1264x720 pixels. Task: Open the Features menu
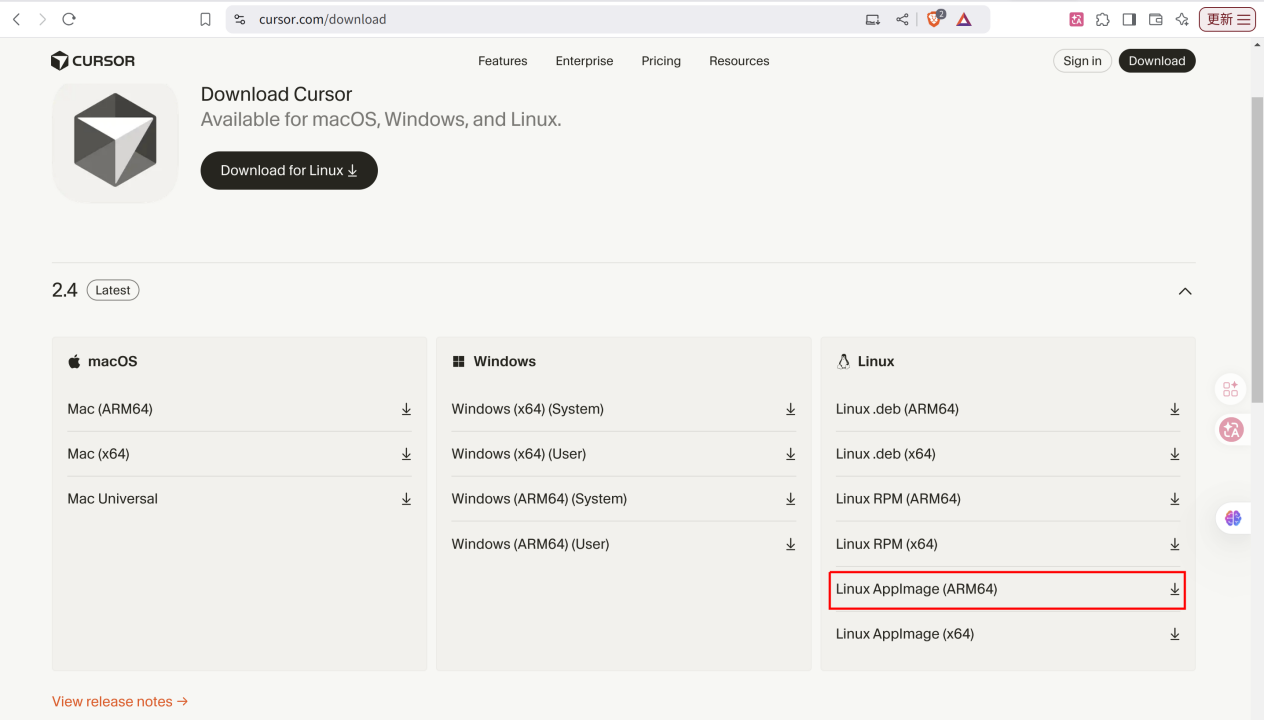[x=502, y=61]
